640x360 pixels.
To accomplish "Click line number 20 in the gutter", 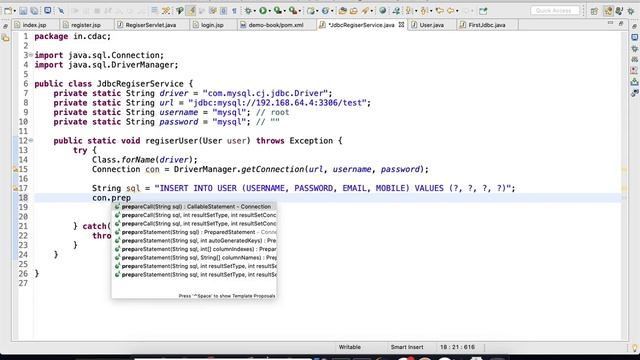I will point(23,217).
